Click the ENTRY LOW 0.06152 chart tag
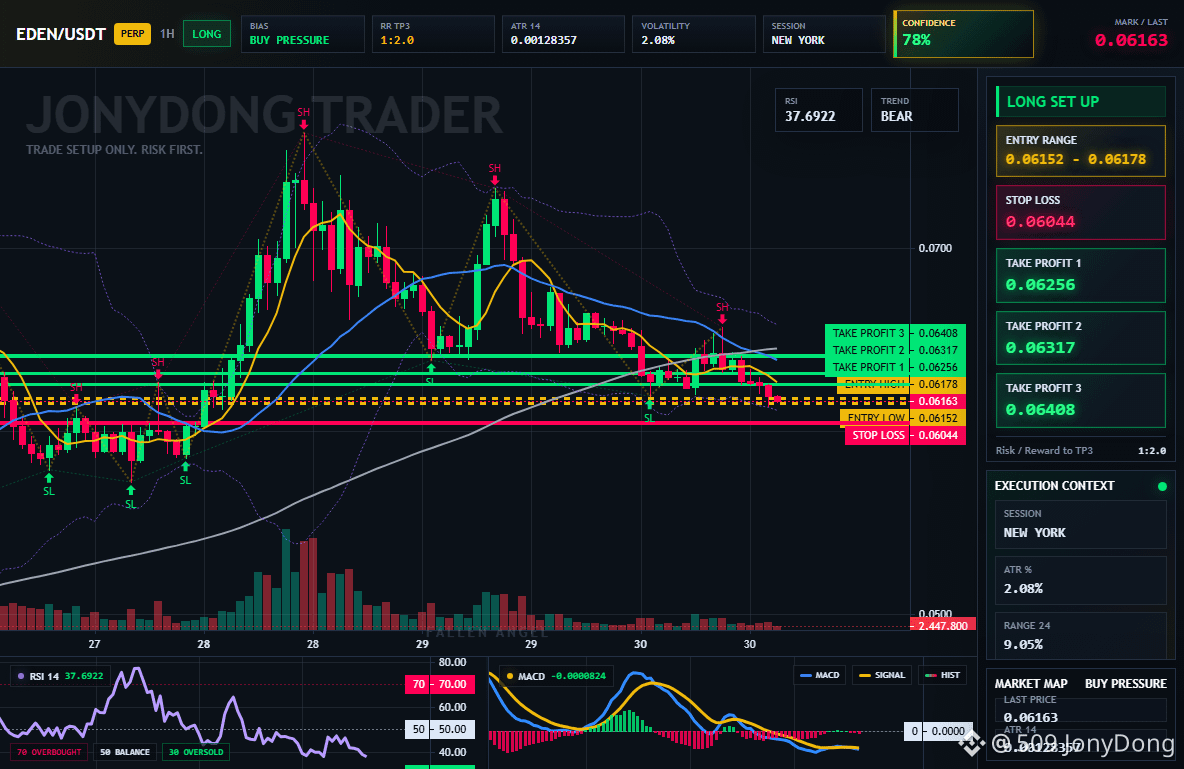 pos(902,418)
